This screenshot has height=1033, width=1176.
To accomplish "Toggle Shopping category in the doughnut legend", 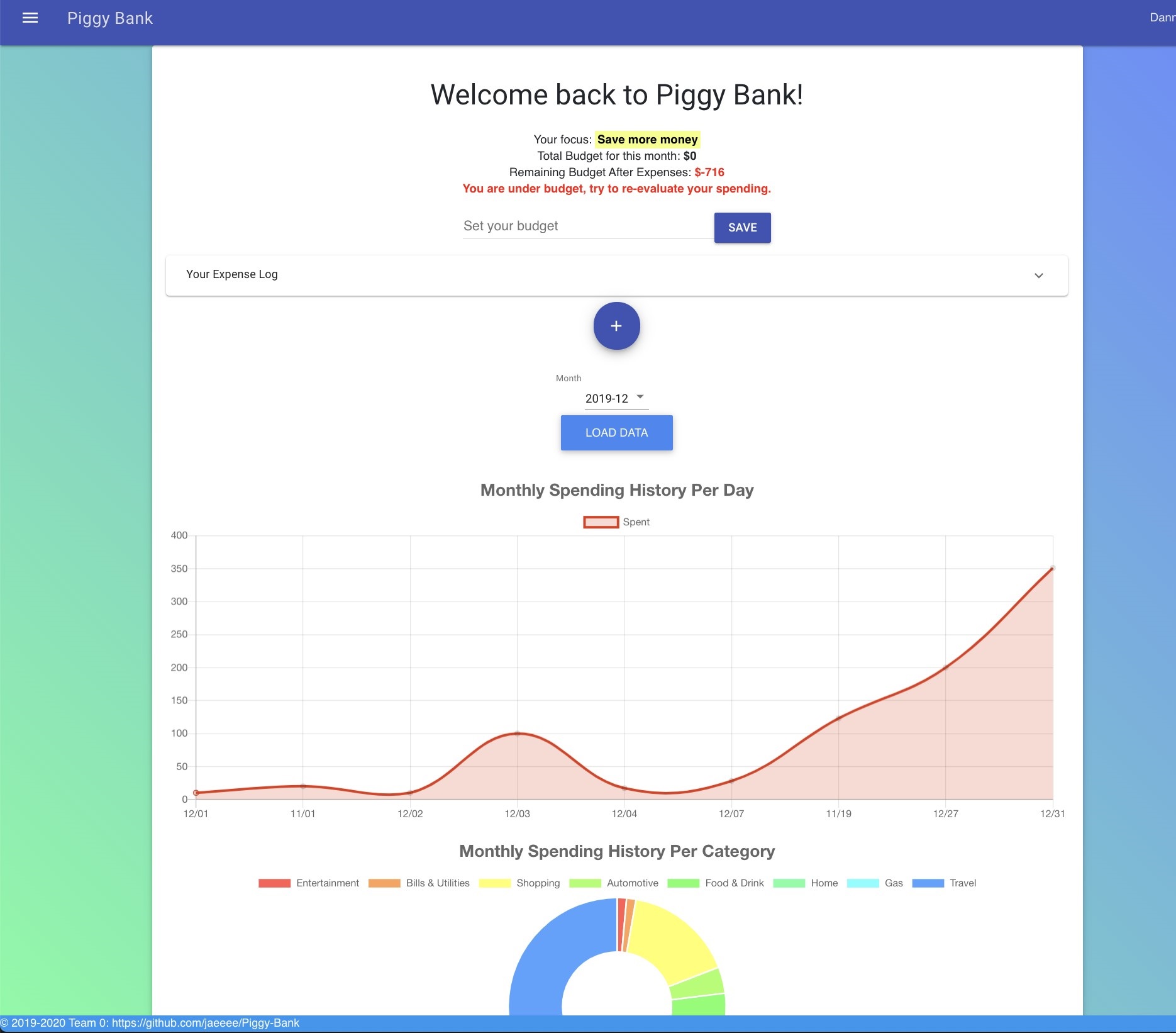I will [x=519, y=883].
